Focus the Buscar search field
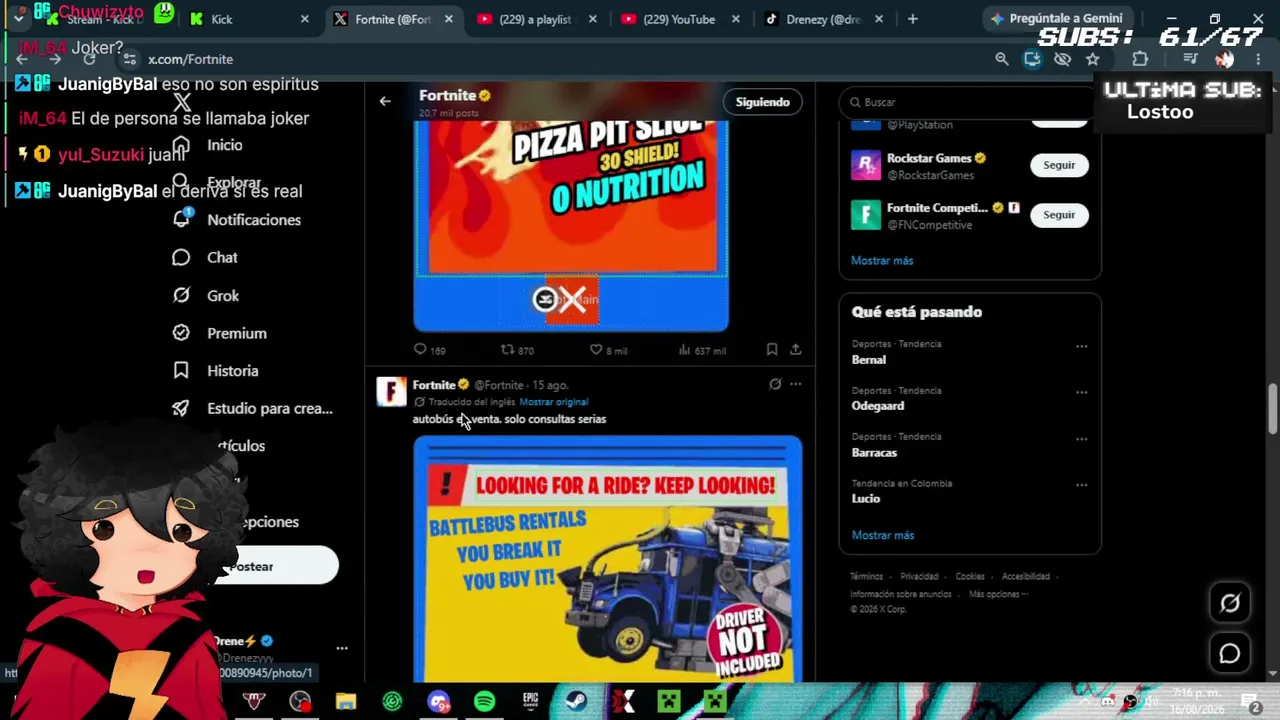The height and width of the screenshot is (720, 1280). 969,102
